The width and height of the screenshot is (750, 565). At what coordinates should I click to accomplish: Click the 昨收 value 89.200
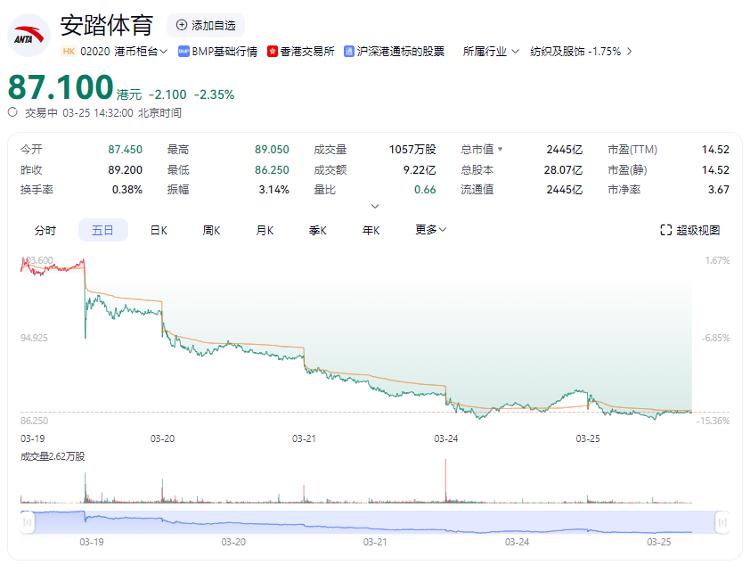pyautogui.click(x=125, y=170)
